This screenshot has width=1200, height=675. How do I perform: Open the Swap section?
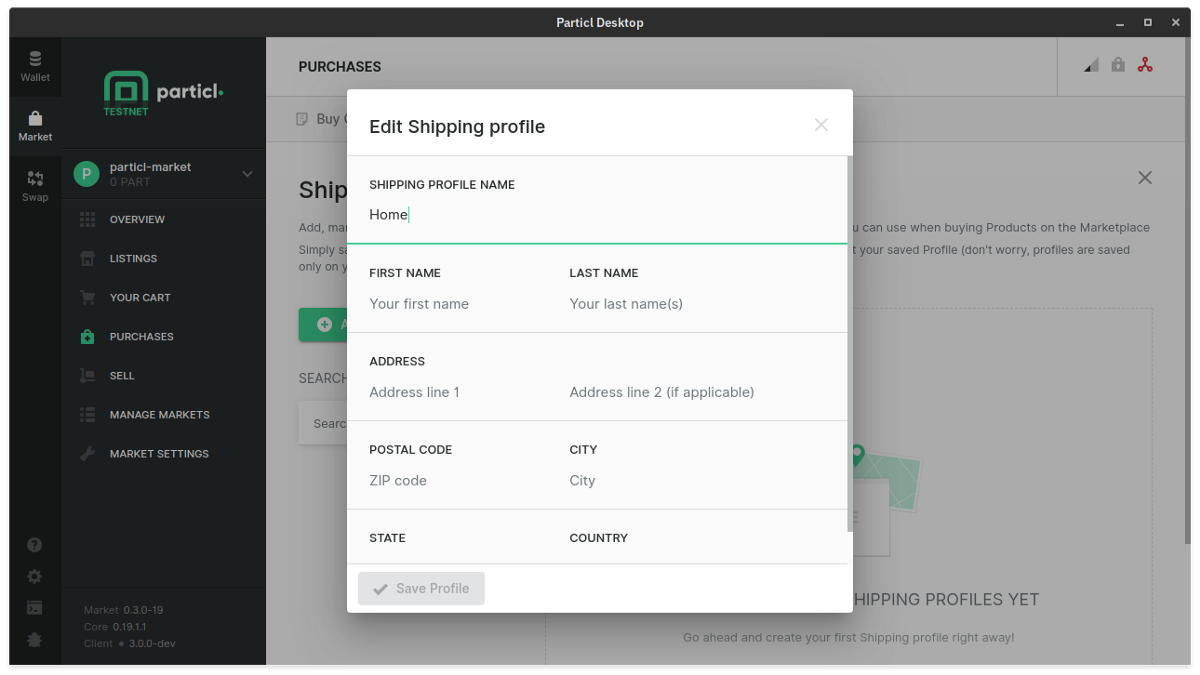point(35,187)
